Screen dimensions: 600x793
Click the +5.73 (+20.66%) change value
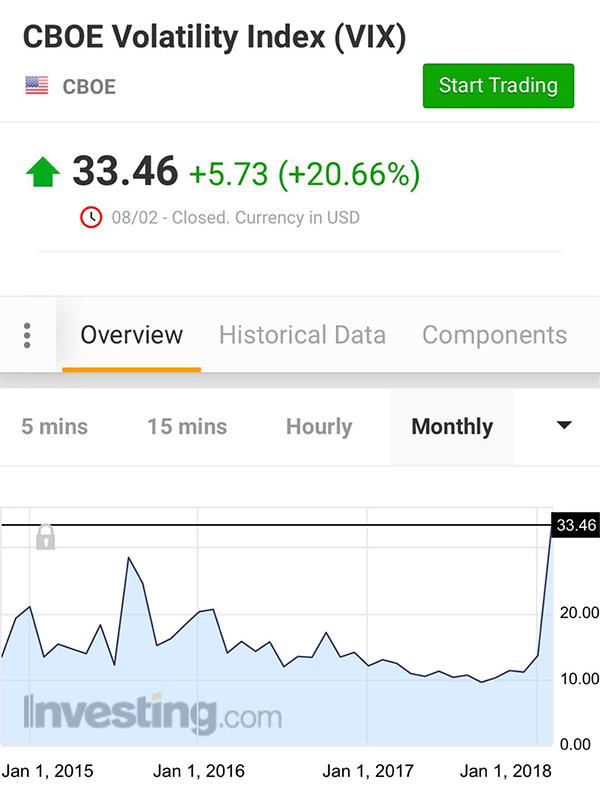click(x=304, y=174)
